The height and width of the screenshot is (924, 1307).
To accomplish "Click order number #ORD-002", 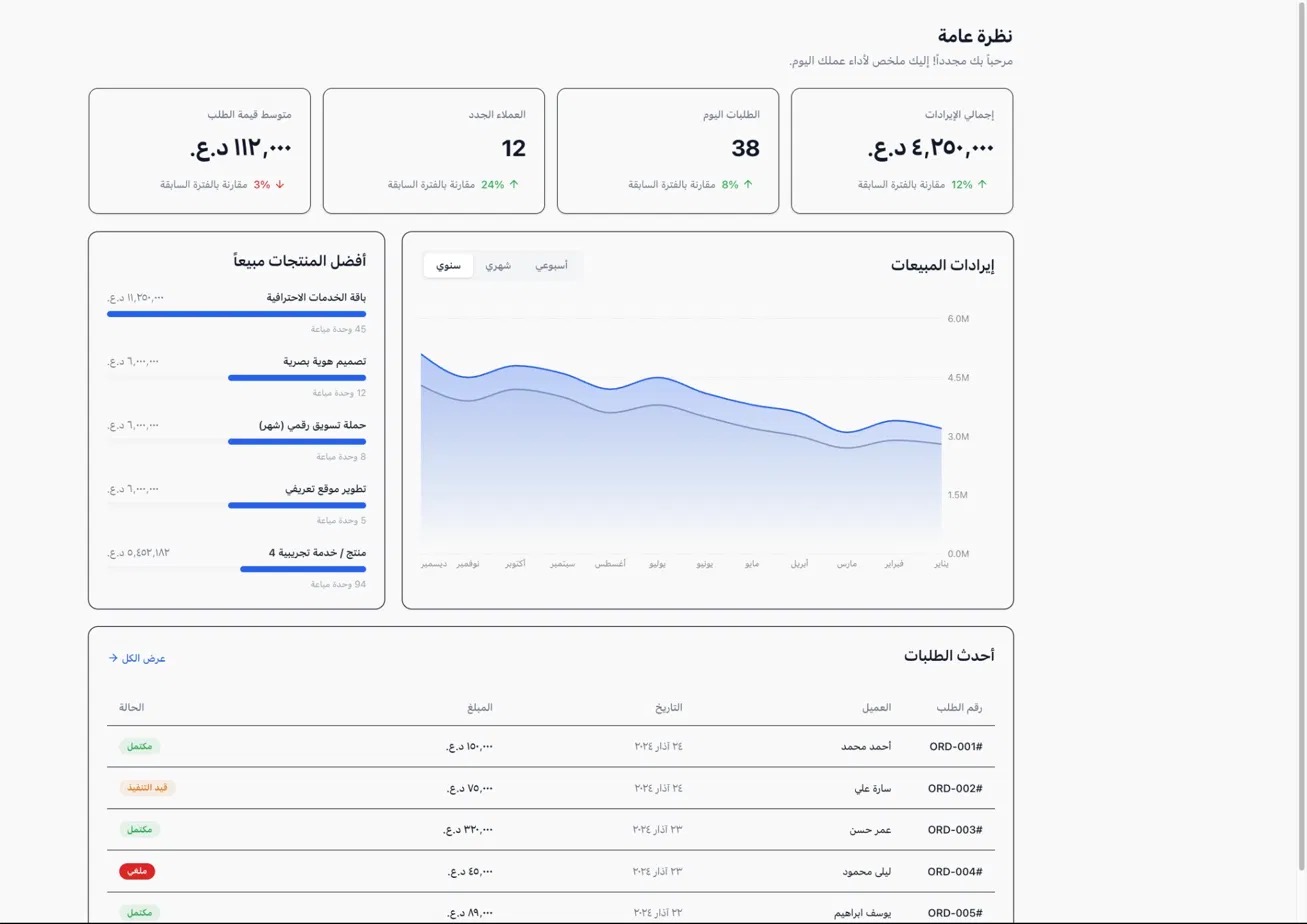I will click(955, 788).
